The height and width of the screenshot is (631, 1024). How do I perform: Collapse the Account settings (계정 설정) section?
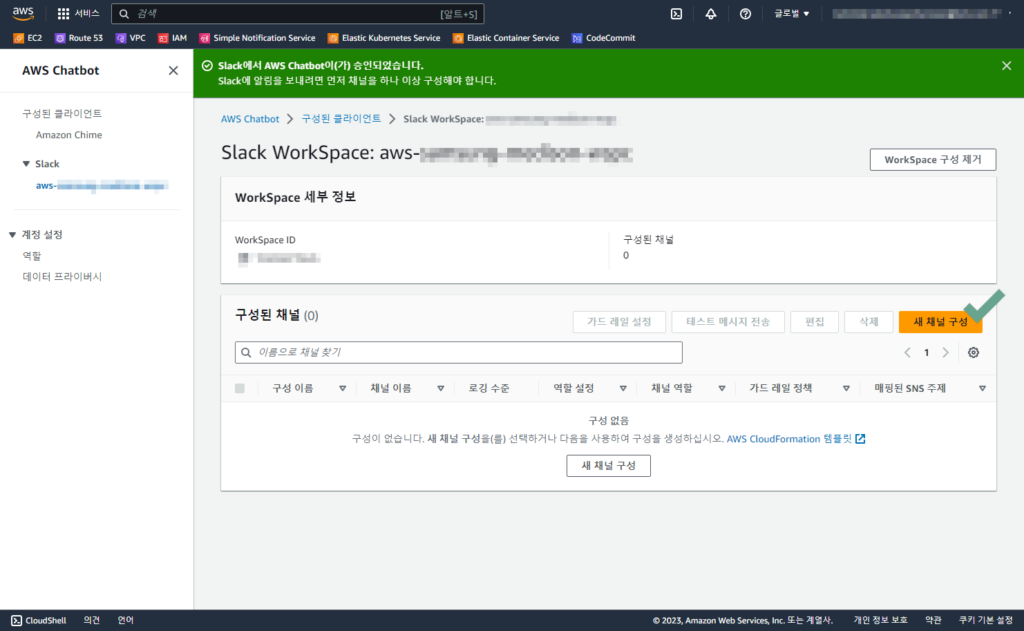click(12, 235)
